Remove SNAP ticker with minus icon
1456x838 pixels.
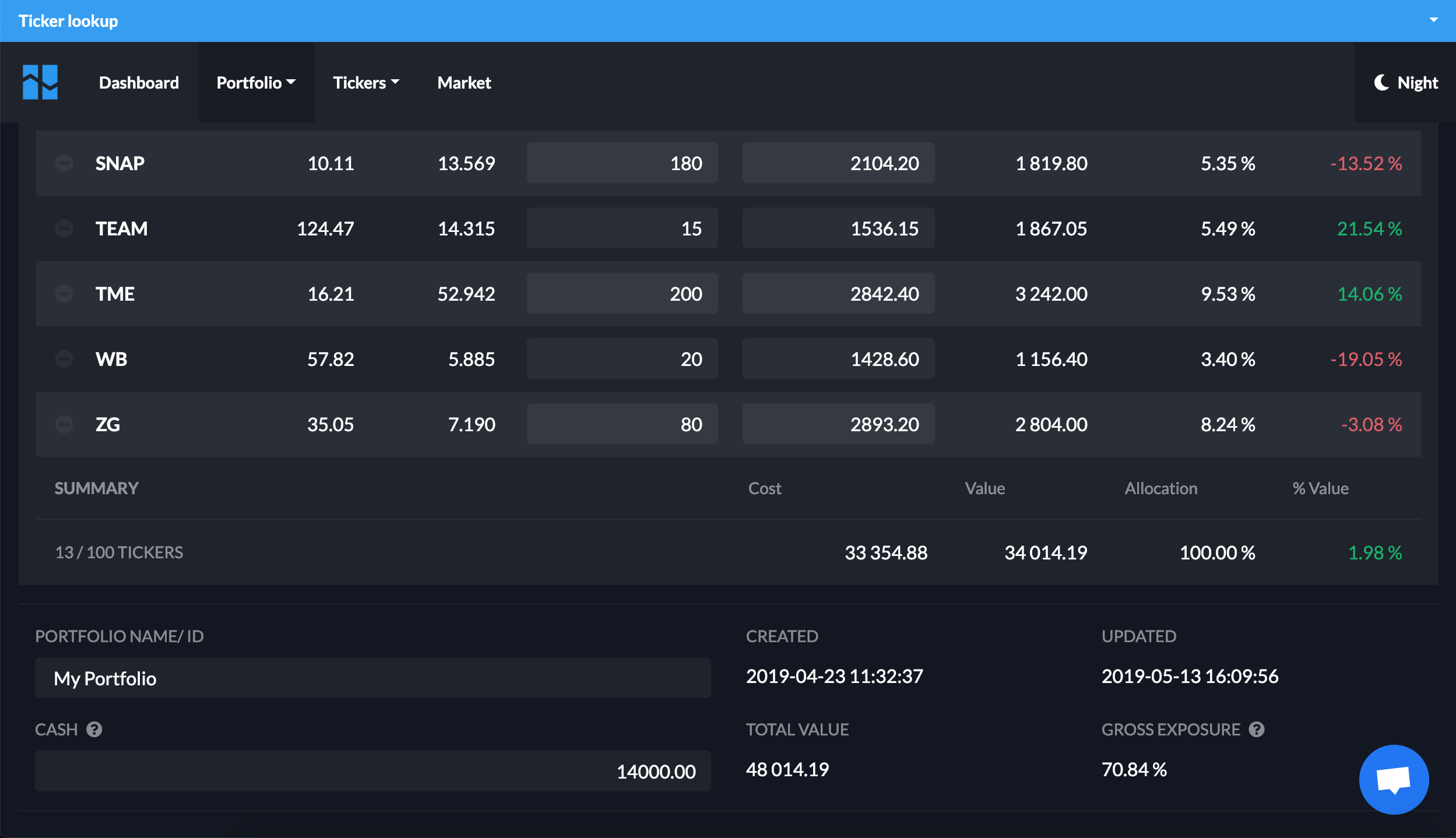coord(64,163)
